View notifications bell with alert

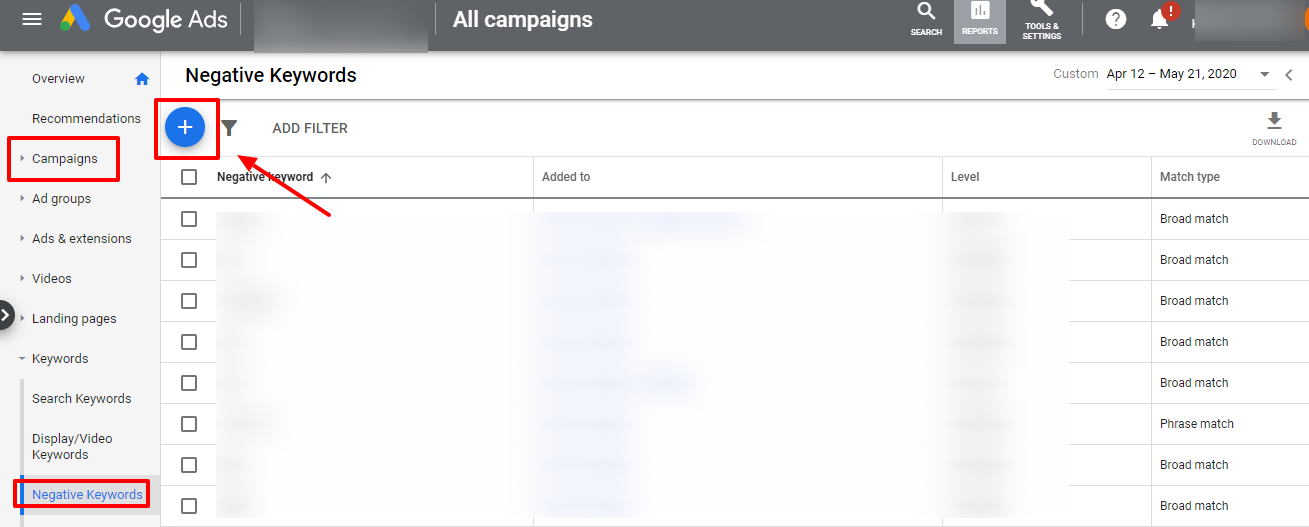(x=1161, y=18)
